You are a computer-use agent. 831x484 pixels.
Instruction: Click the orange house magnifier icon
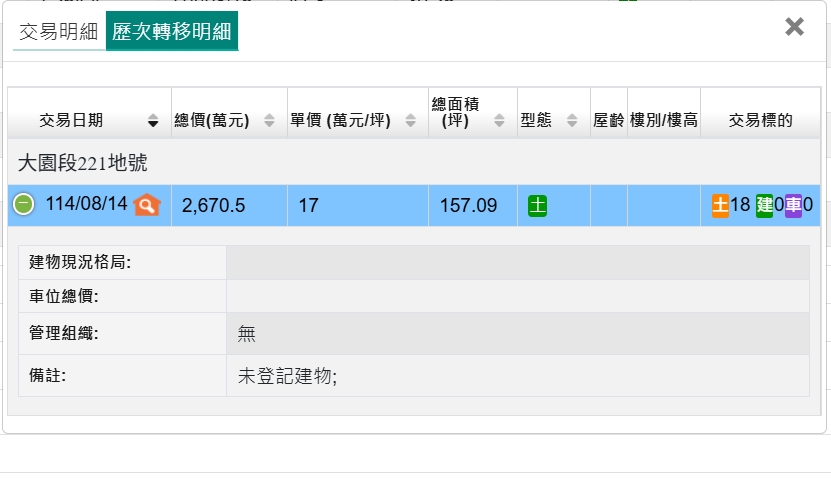[x=147, y=205]
